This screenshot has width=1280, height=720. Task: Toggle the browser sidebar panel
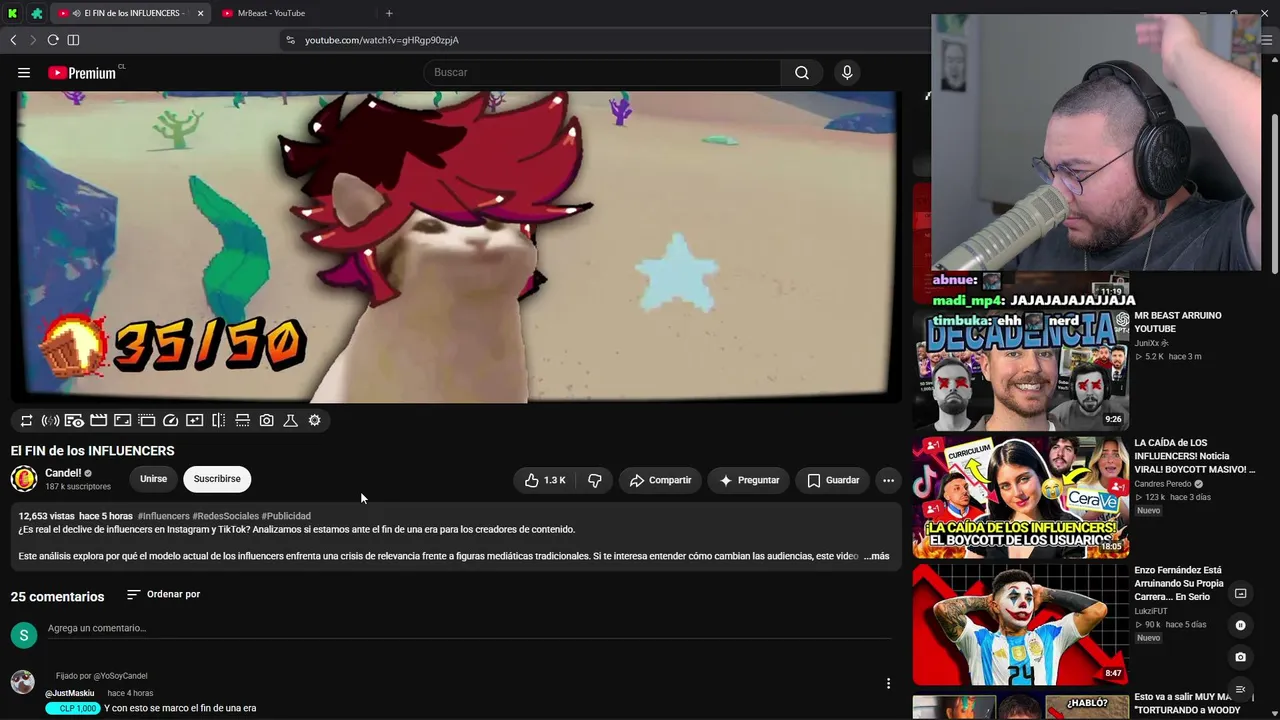tap(73, 40)
